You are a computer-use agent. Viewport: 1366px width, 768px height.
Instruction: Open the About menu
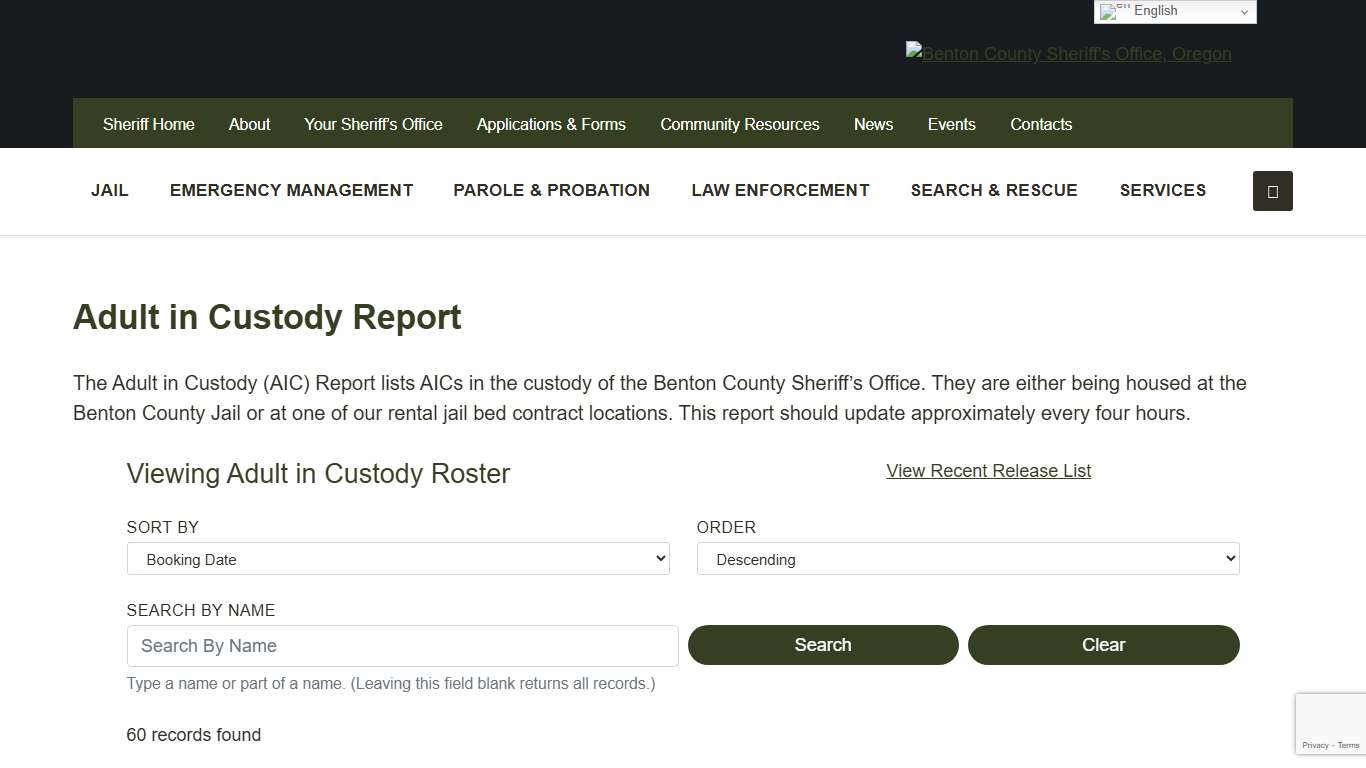(248, 124)
